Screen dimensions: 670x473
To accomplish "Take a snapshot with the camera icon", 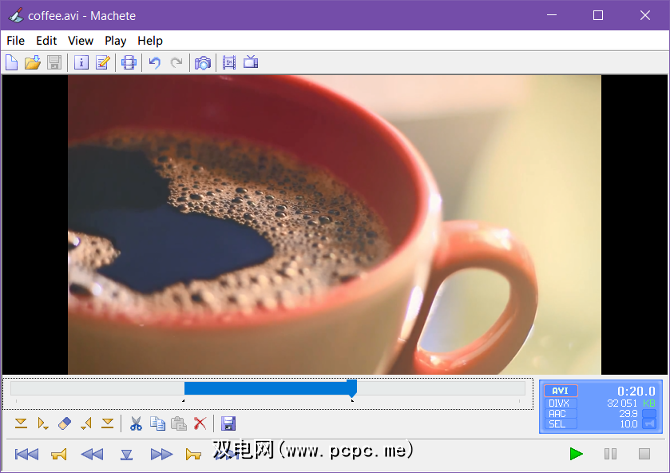I will point(203,63).
